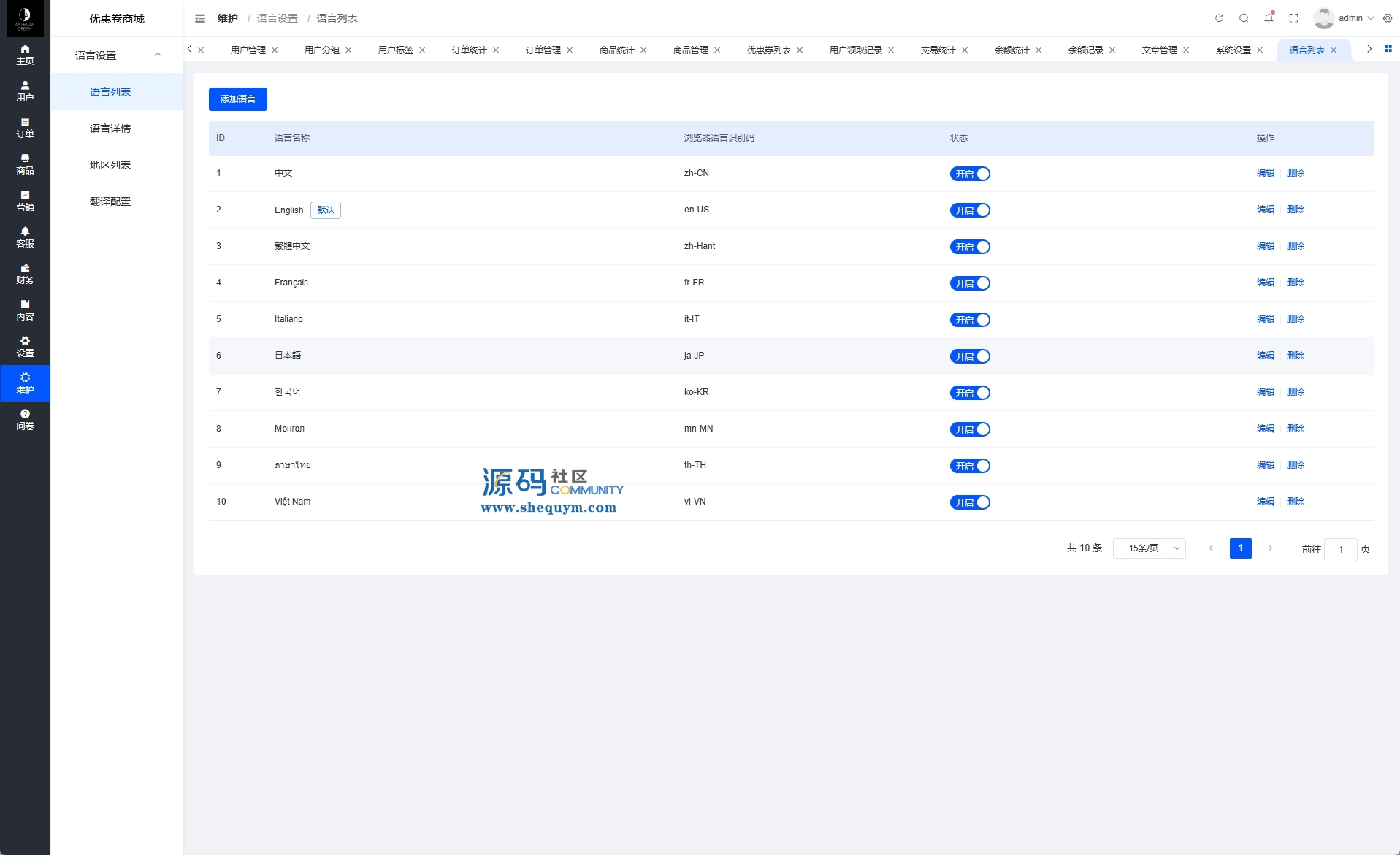
Task: Turn off Việt Nam language status
Action: (970, 502)
